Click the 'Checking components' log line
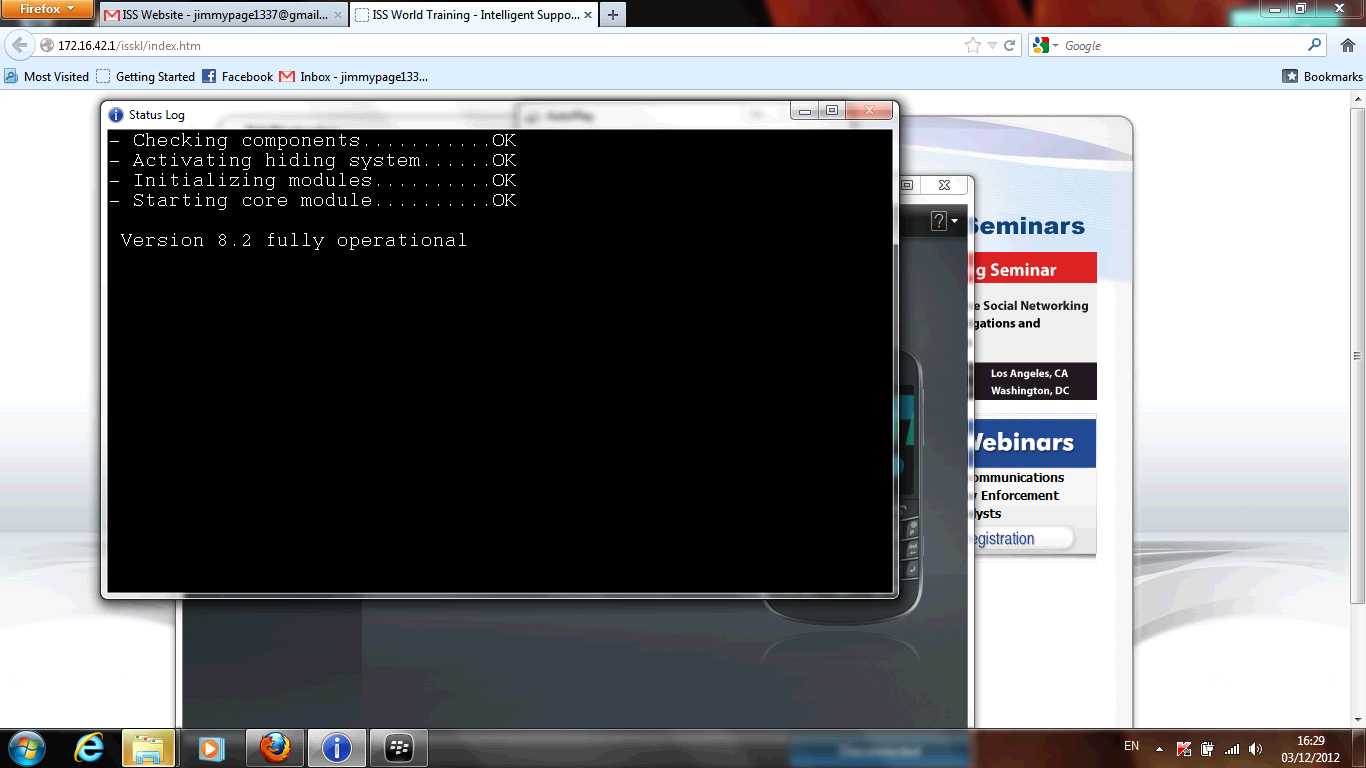This screenshot has height=768, width=1366. pyautogui.click(x=313, y=141)
